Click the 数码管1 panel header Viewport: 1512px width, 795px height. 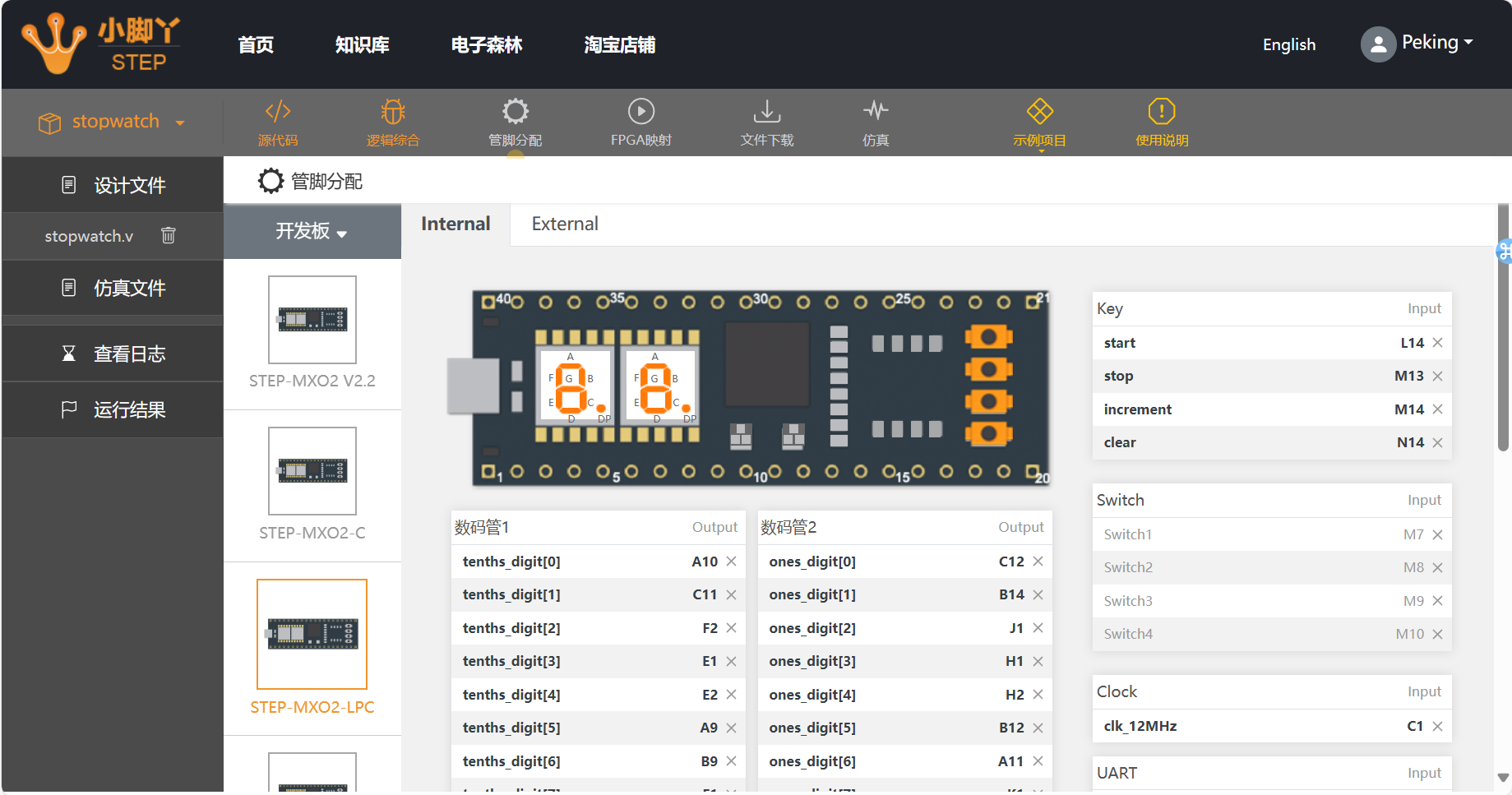598,527
